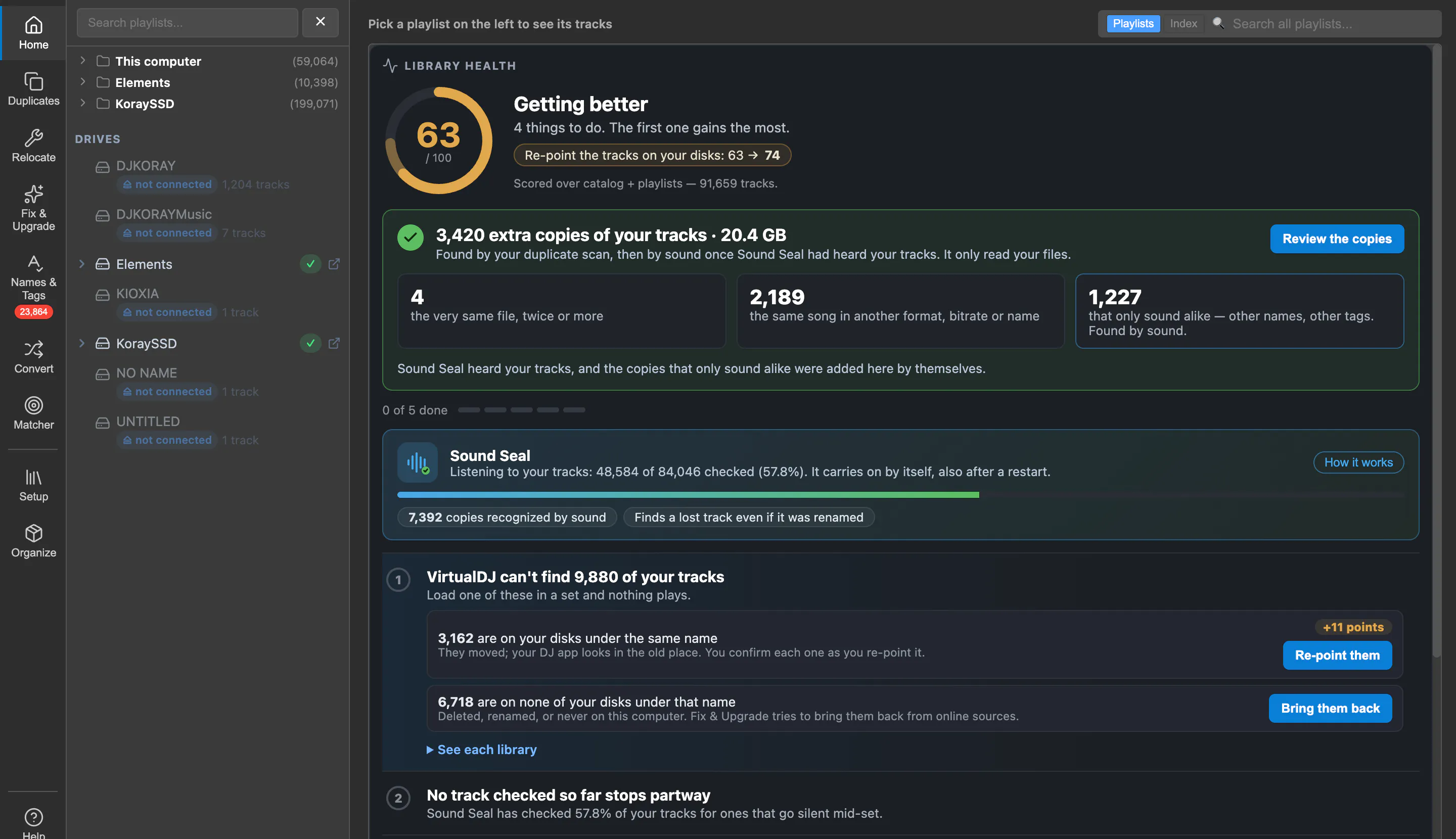Viewport: 1456px width, 839px height.
Task: Open the Relocate tool
Action: (33, 146)
